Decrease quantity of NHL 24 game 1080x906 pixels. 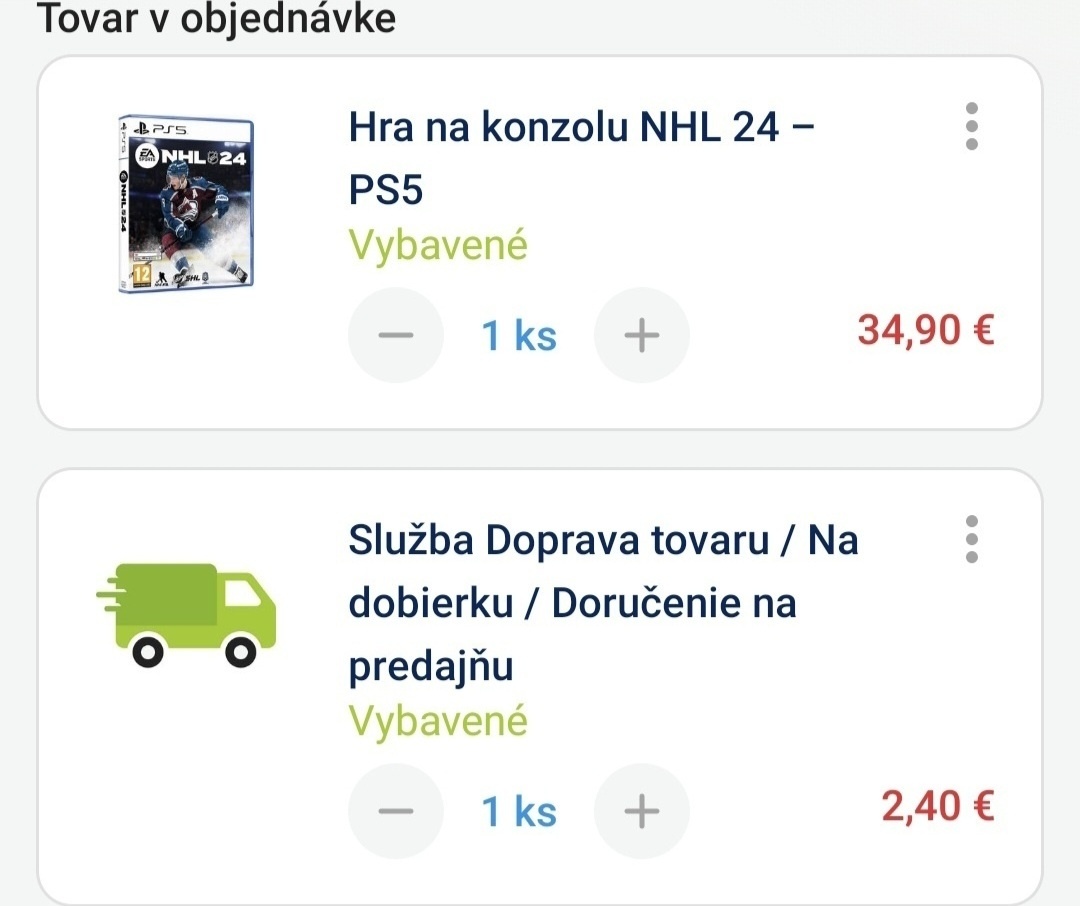click(x=395, y=335)
